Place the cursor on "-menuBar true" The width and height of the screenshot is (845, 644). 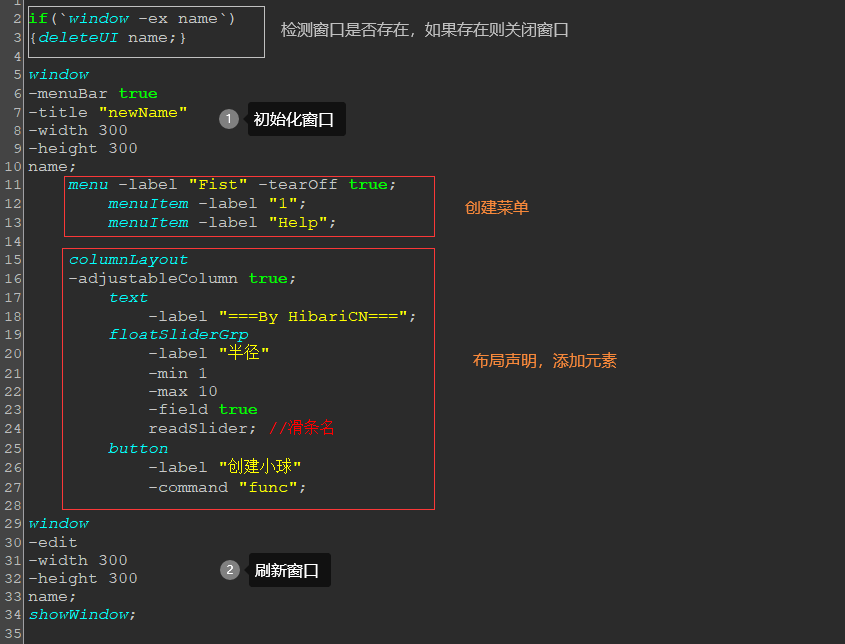tap(93, 93)
